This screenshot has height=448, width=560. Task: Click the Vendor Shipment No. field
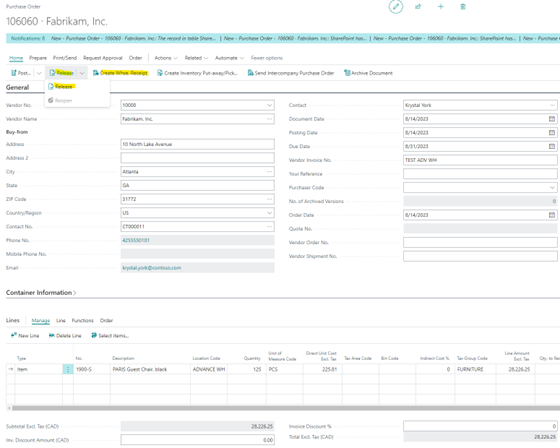(x=480, y=256)
